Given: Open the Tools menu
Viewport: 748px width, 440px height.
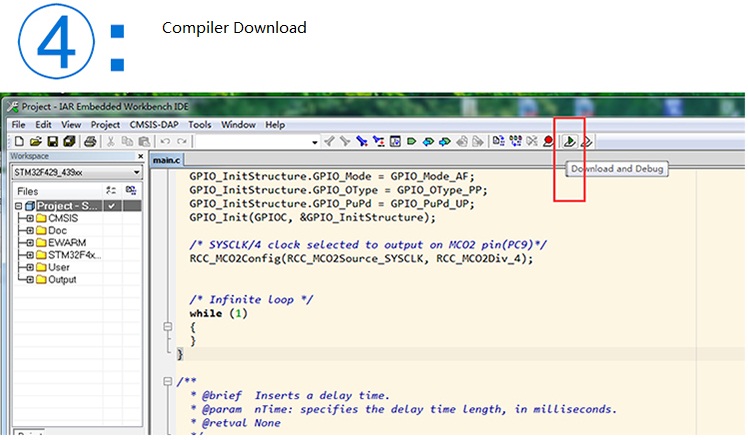Looking at the screenshot, I should pos(200,125).
